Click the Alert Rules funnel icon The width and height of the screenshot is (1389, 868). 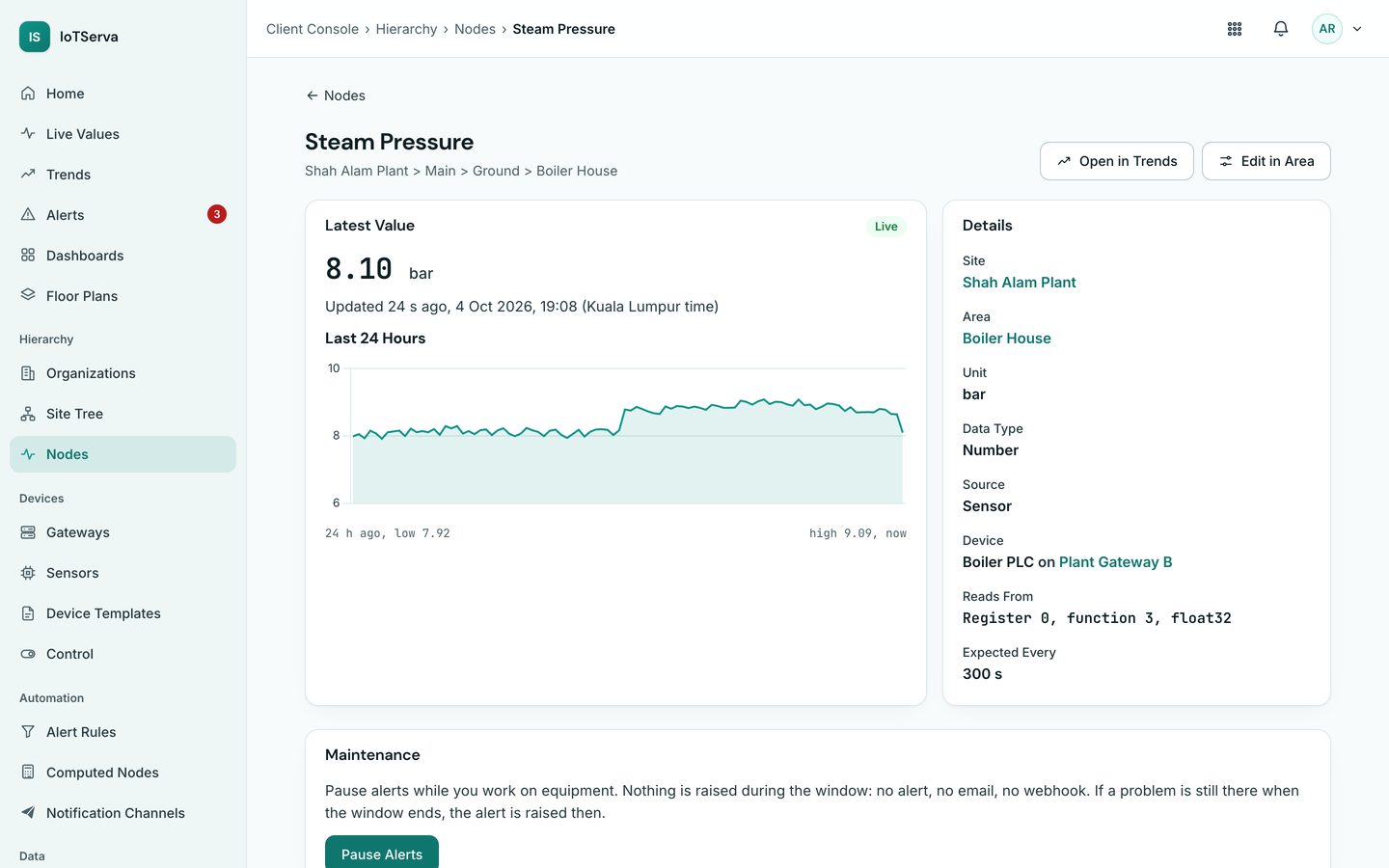coord(28,732)
